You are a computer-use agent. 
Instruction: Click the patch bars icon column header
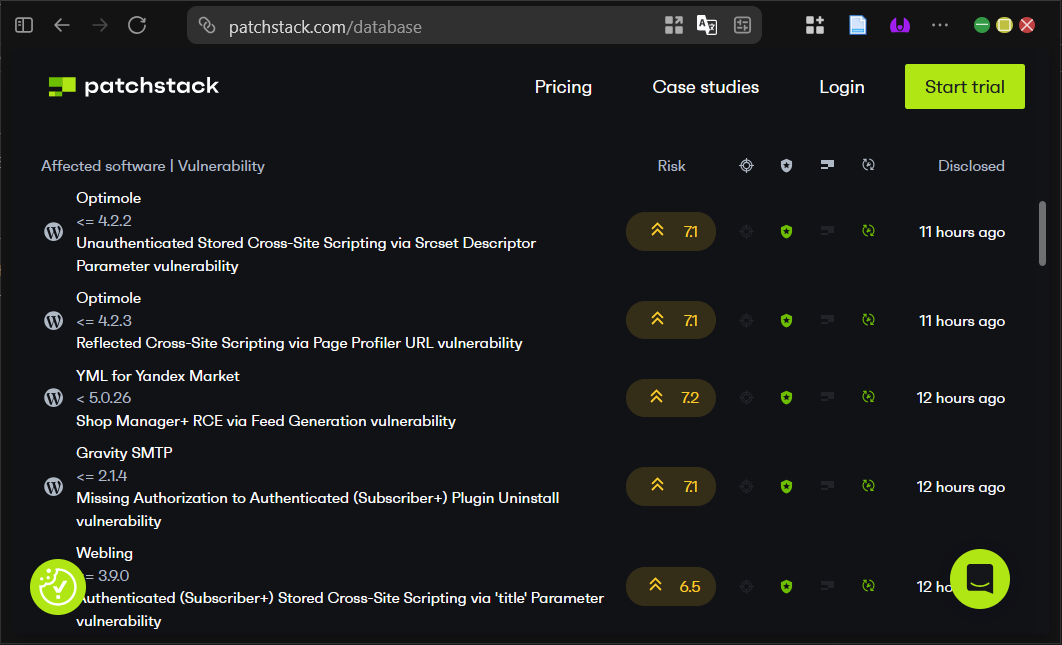(827, 165)
